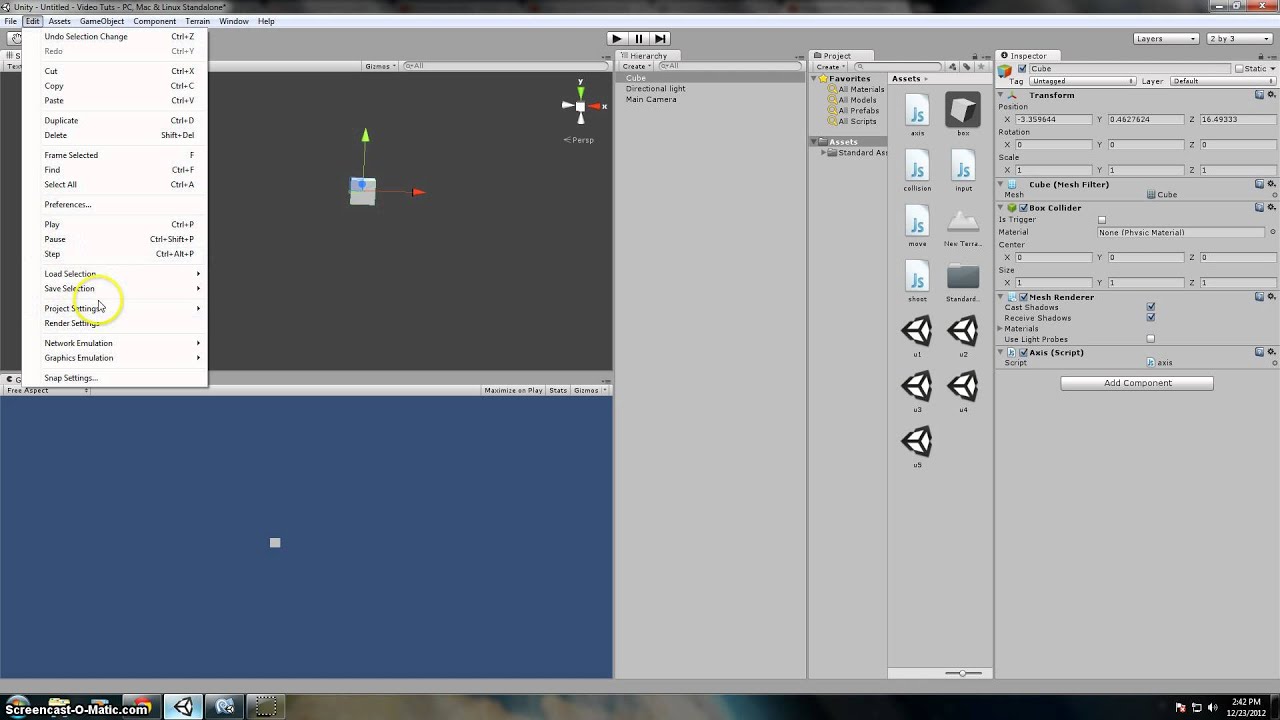
Task: Disable Cast Shadows checkbox
Action: (x=1151, y=307)
